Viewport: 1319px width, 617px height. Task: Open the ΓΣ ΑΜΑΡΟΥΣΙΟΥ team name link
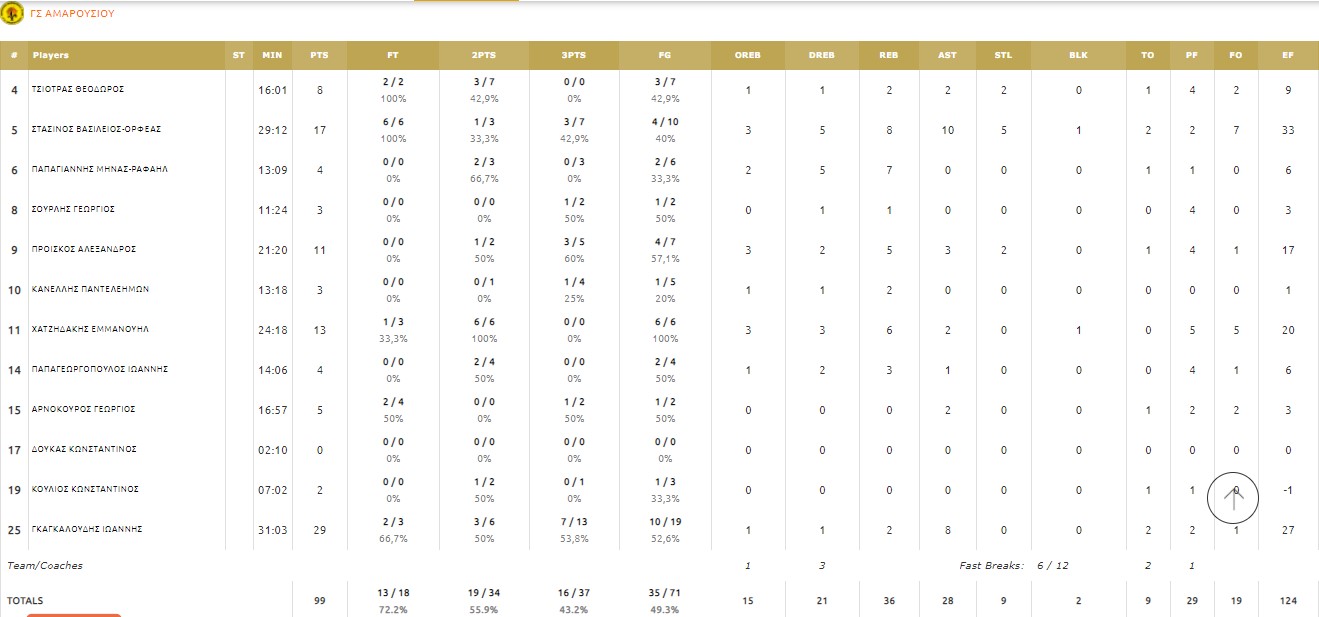73,15
